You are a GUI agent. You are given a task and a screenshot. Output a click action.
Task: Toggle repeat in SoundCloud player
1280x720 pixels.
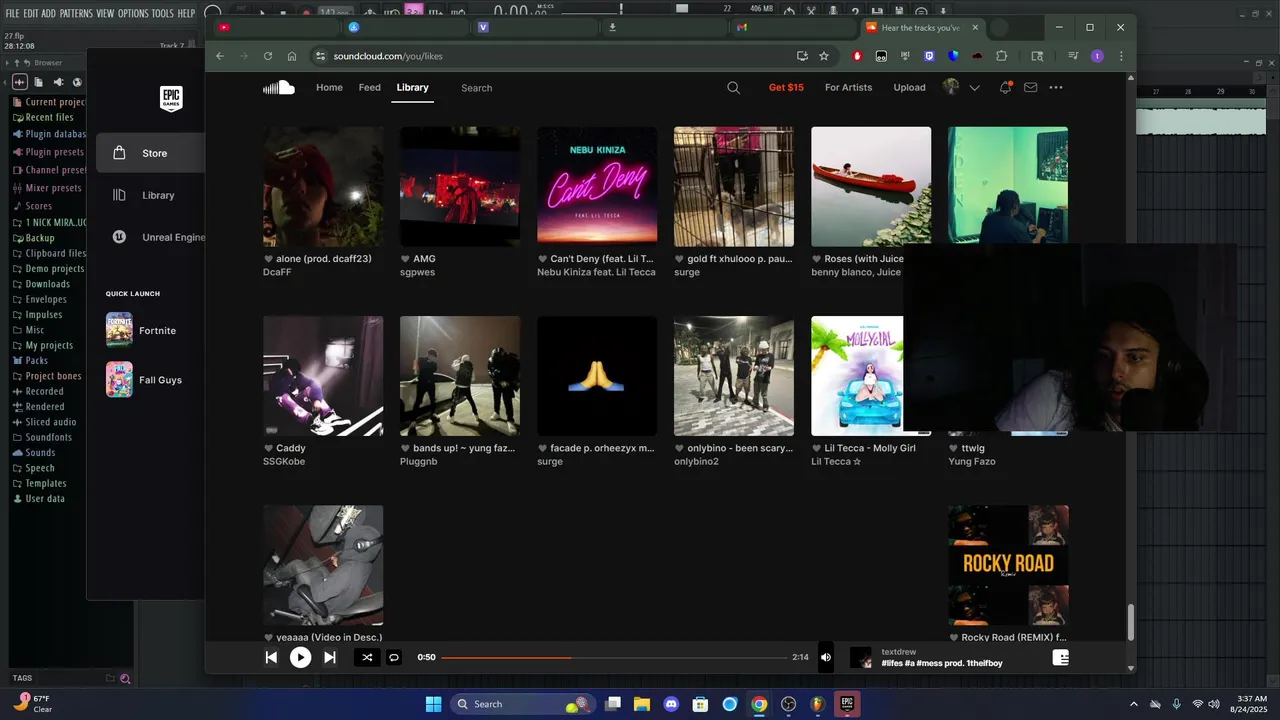coord(394,657)
